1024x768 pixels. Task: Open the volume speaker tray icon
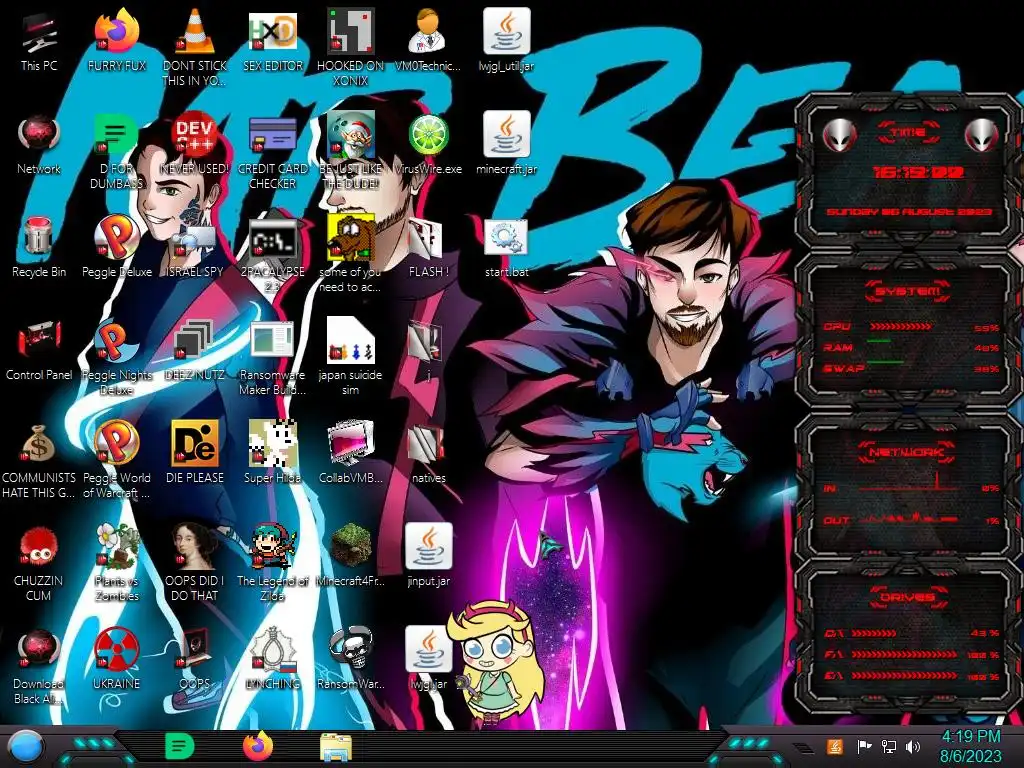(914, 746)
